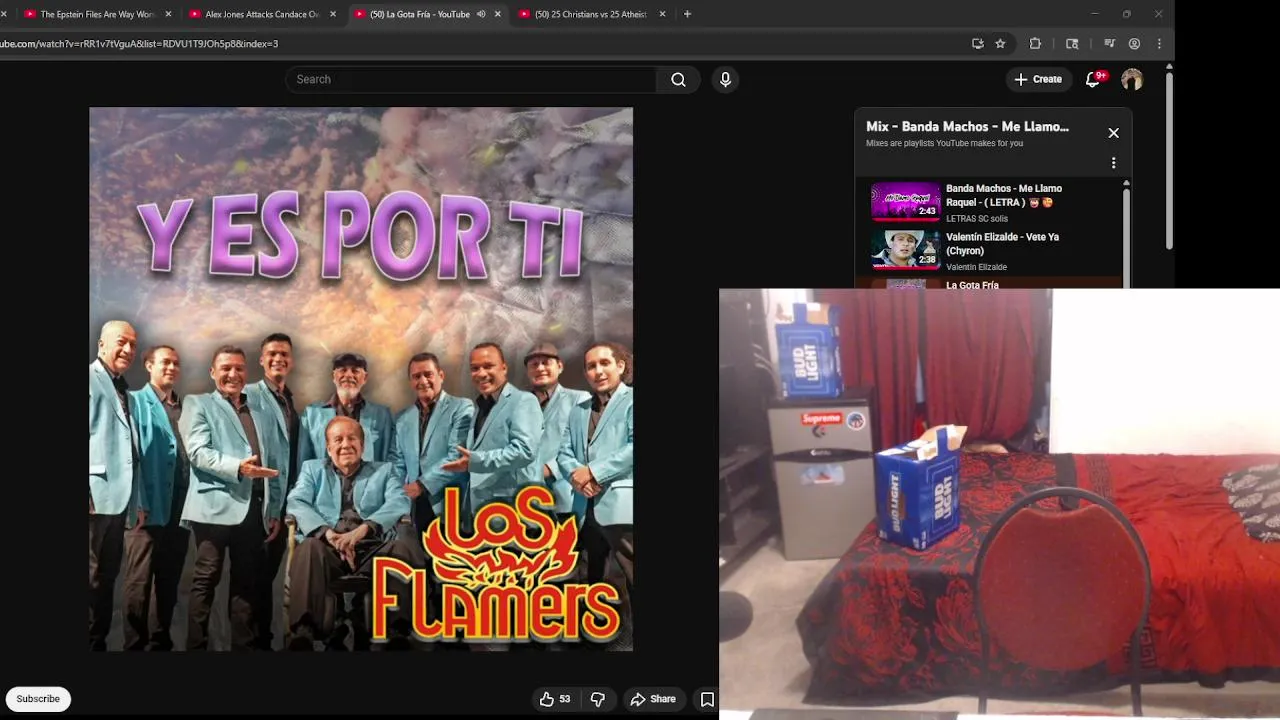
Task: Mute the La Gota Fría tab audio icon
Action: coord(481,14)
